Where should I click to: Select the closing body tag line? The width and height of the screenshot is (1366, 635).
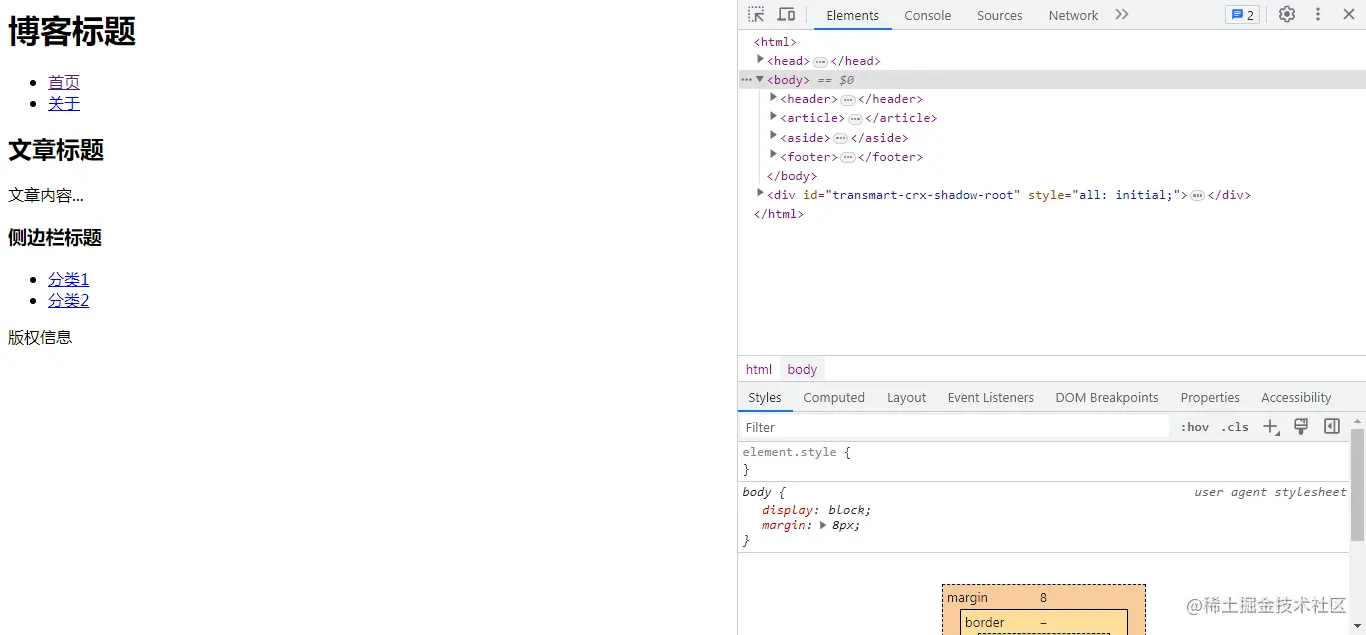[792, 176]
